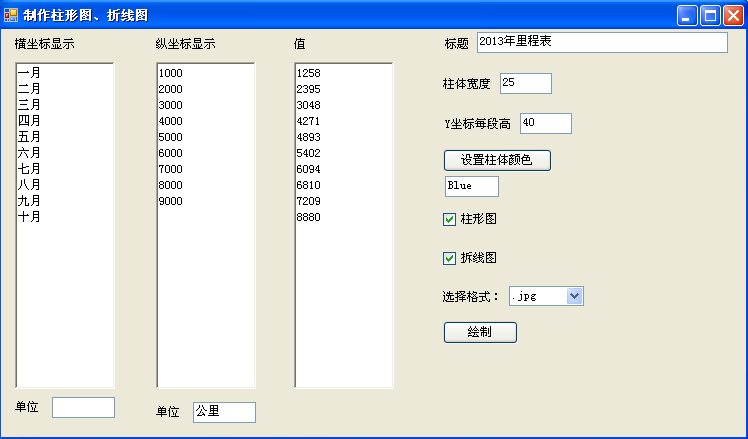Focus the 柱体宽度 input box
The width and height of the screenshot is (748, 439).
tap(525, 83)
